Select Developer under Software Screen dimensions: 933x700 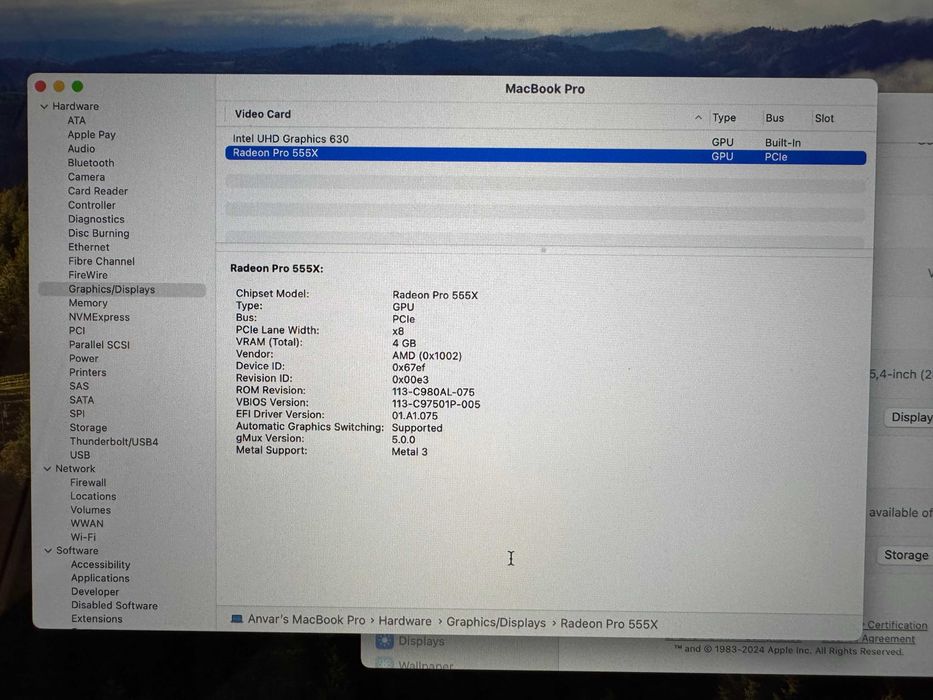(x=95, y=592)
